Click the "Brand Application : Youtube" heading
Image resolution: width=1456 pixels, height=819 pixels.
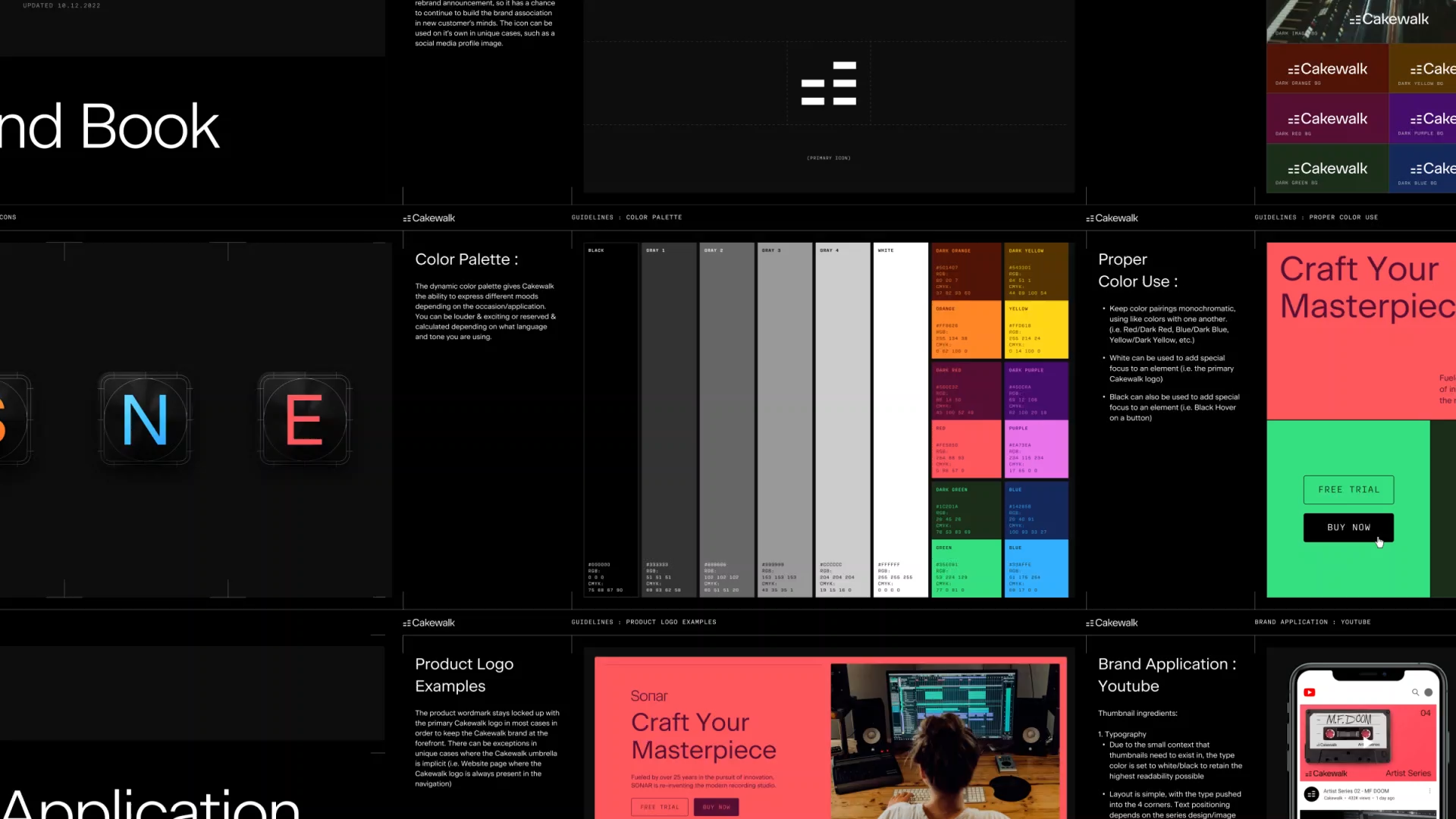pos(1167,676)
